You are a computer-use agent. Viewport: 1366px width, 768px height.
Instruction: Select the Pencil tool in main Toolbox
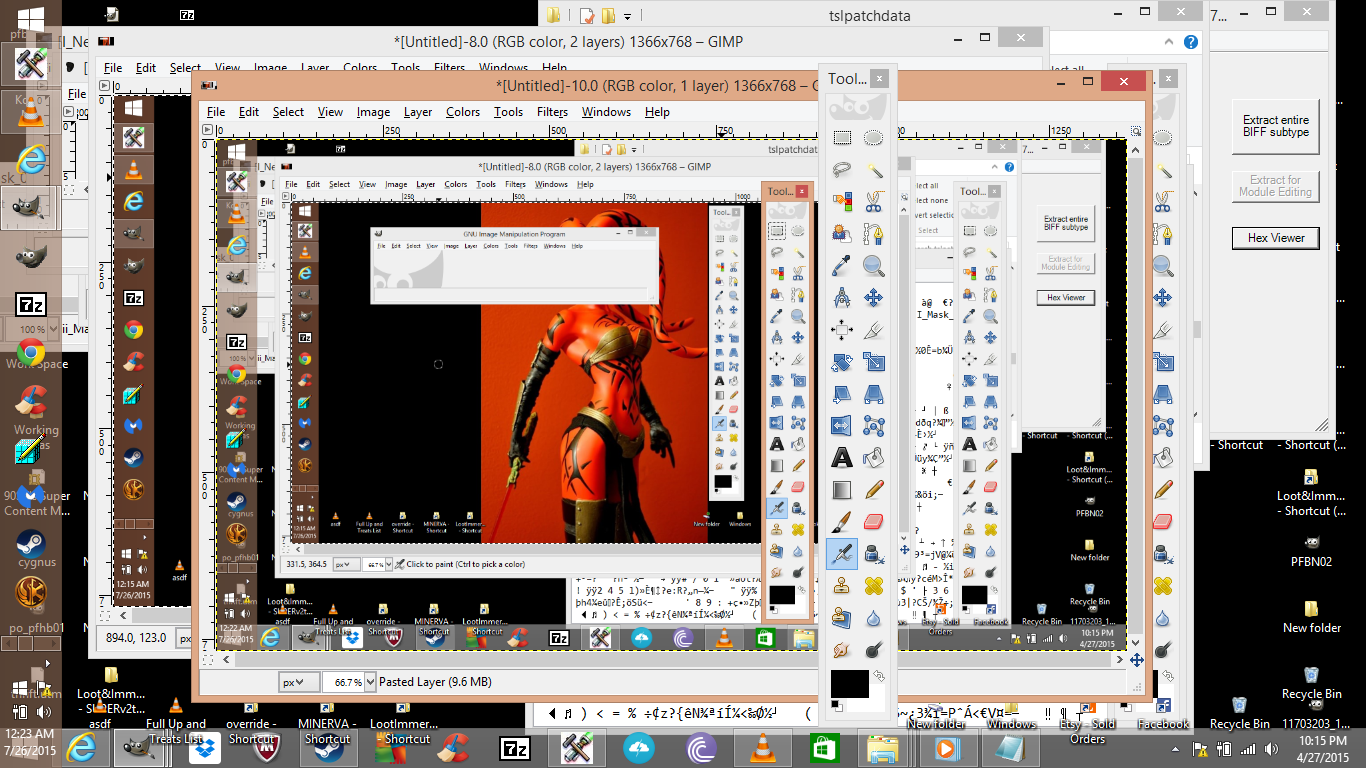click(873, 490)
